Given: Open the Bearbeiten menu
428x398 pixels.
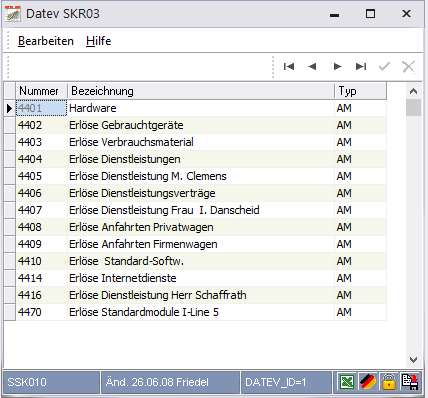Looking at the screenshot, I should [x=46, y=41].
